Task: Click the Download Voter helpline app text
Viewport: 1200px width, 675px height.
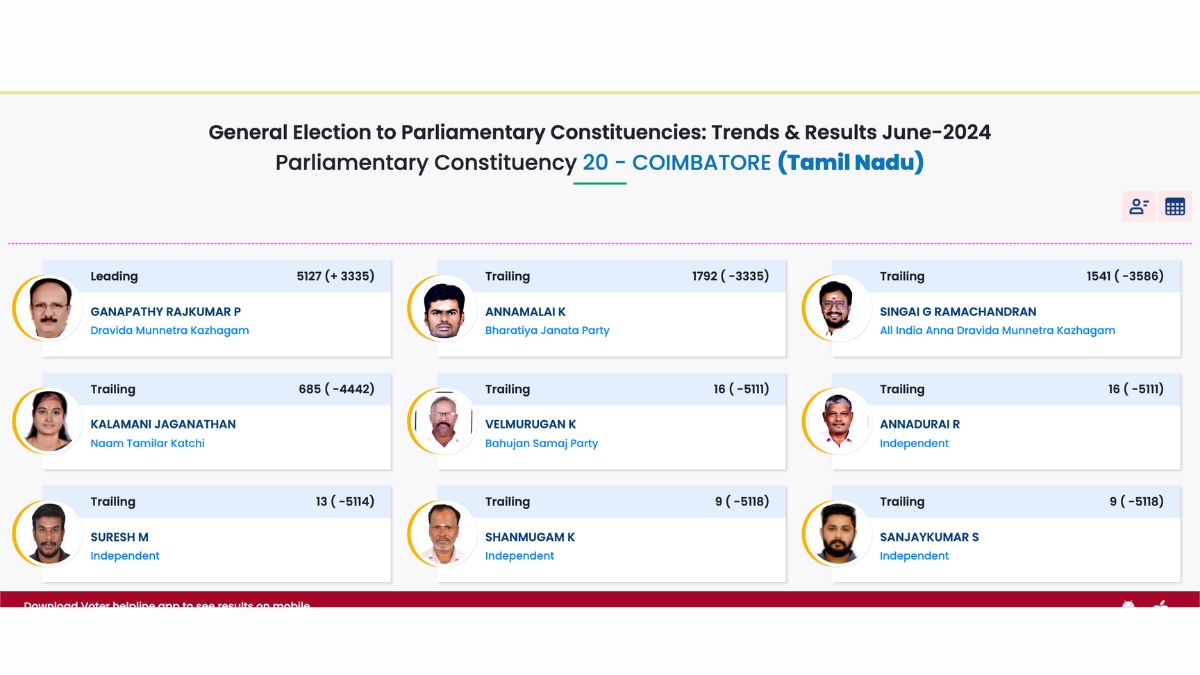Action: (167, 604)
